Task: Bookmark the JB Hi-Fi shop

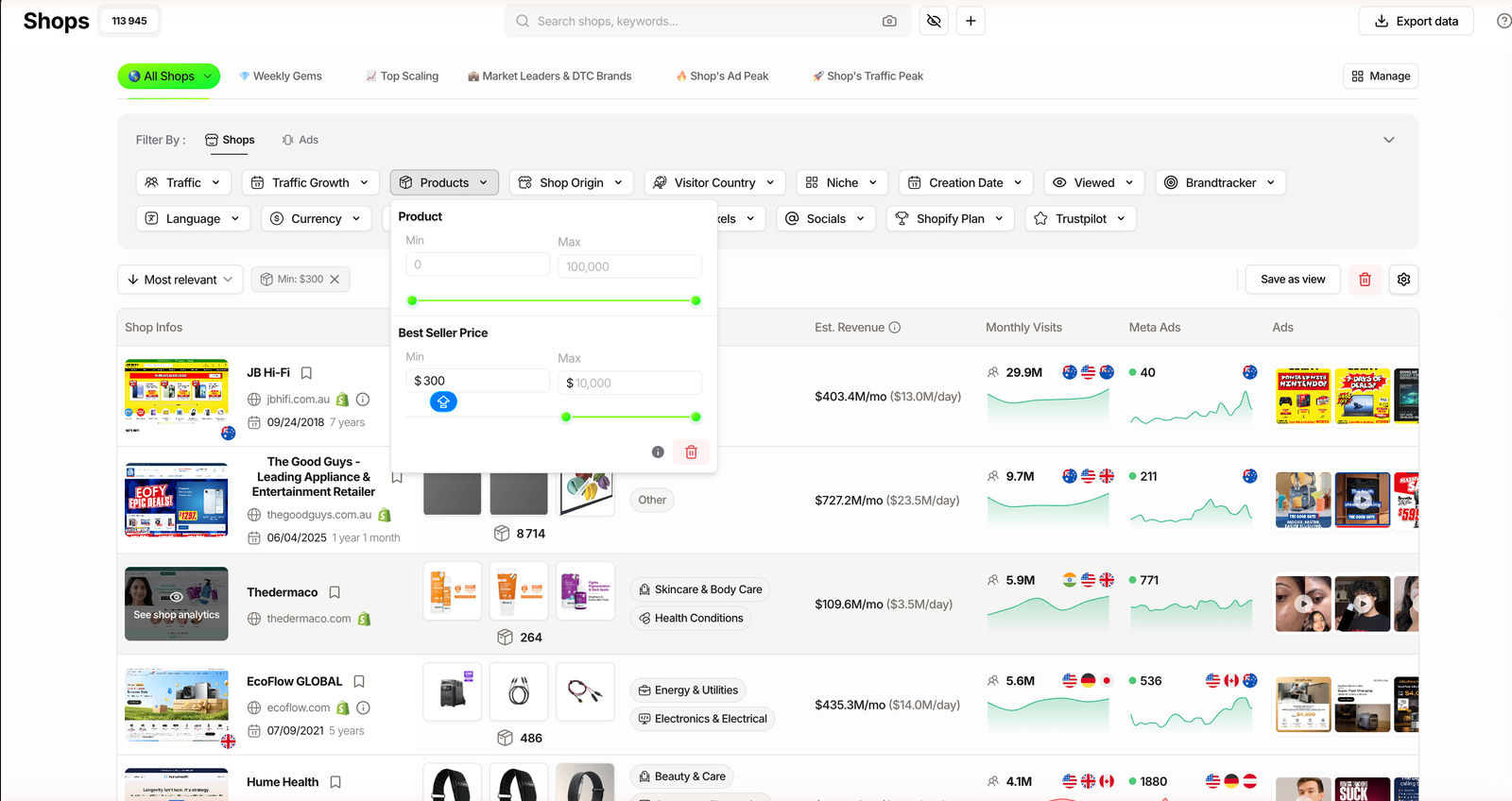Action: tap(306, 373)
